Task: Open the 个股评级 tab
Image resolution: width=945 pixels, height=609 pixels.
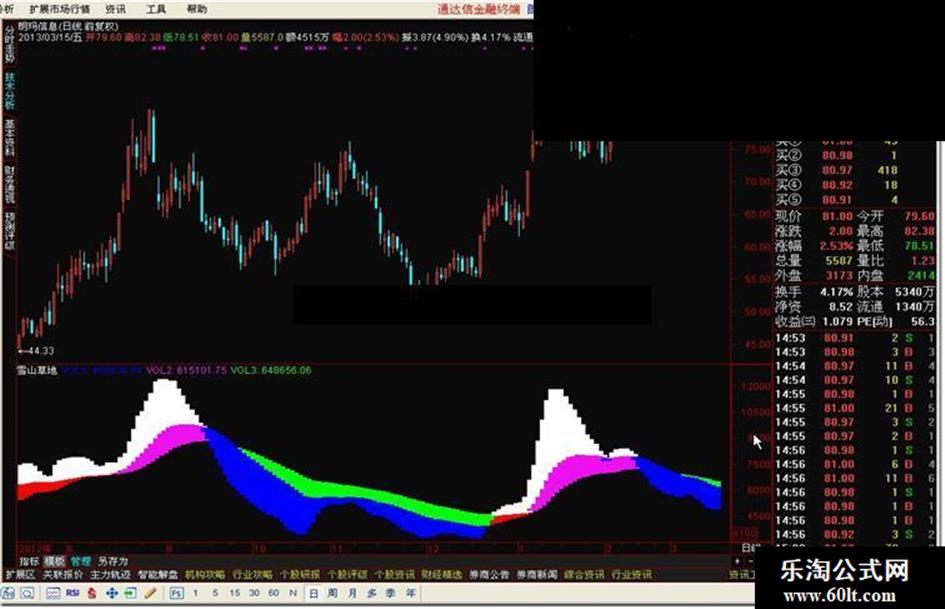Action: click(x=347, y=575)
